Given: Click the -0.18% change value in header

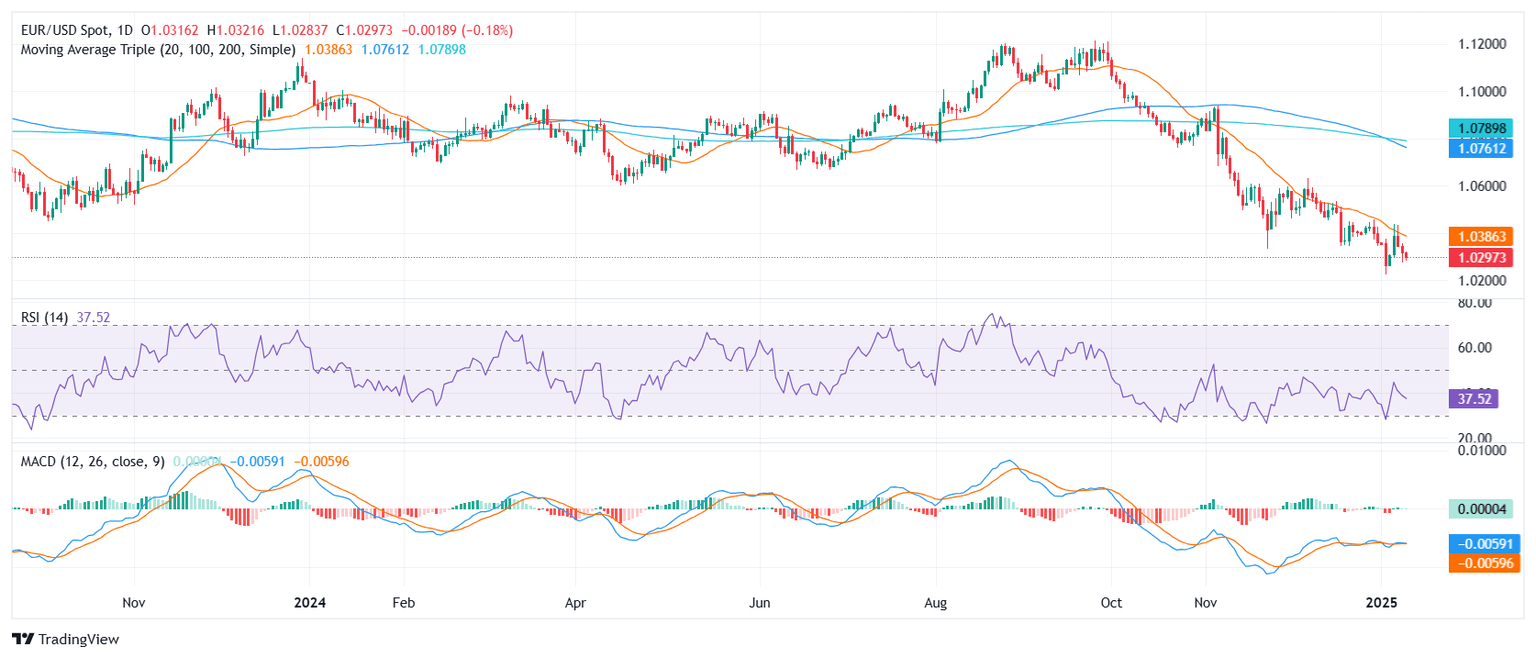Looking at the screenshot, I should [x=487, y=31].
